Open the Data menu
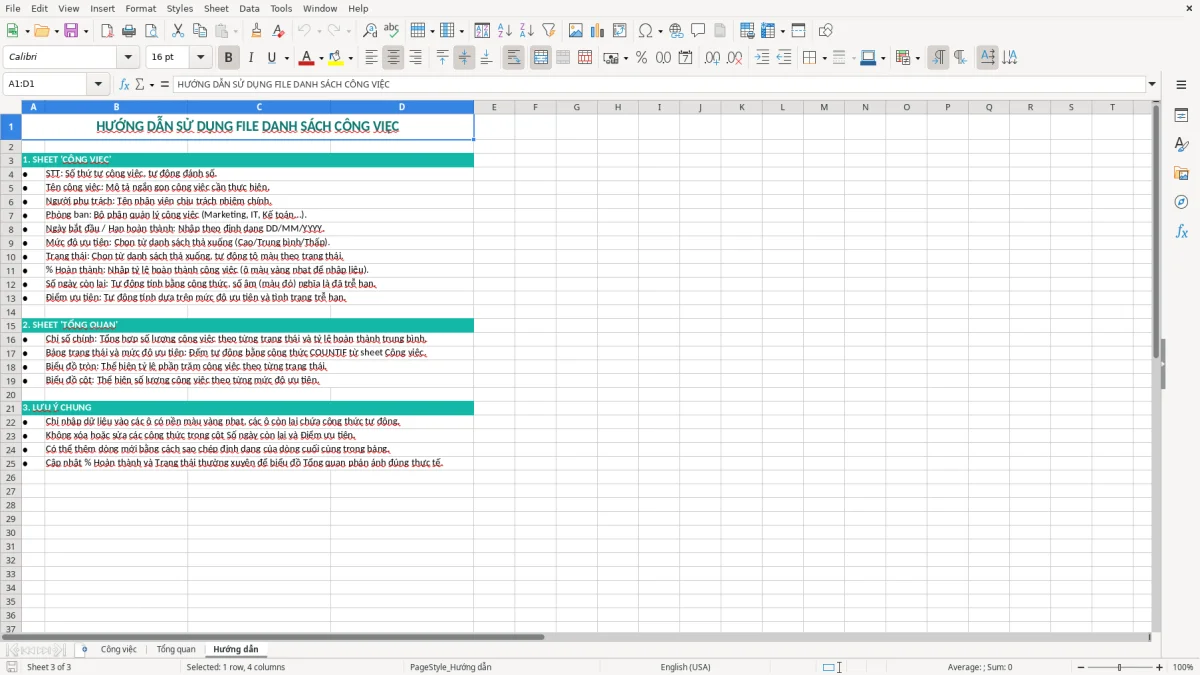This screenshot has height=675, width=1200. 250,8
